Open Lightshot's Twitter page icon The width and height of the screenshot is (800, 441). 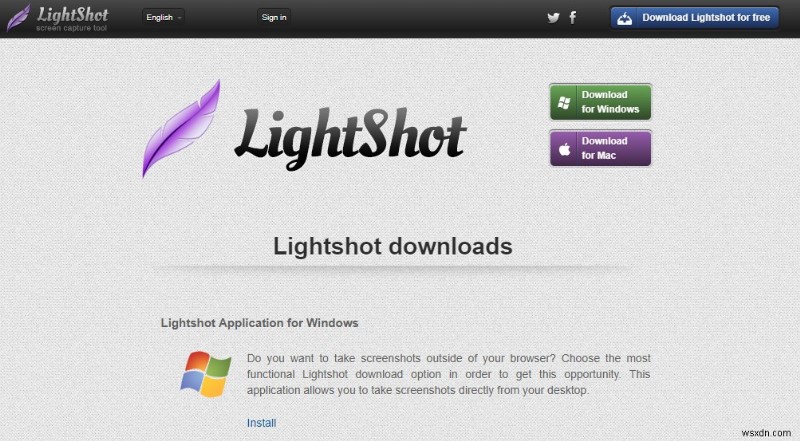(553, 18)
